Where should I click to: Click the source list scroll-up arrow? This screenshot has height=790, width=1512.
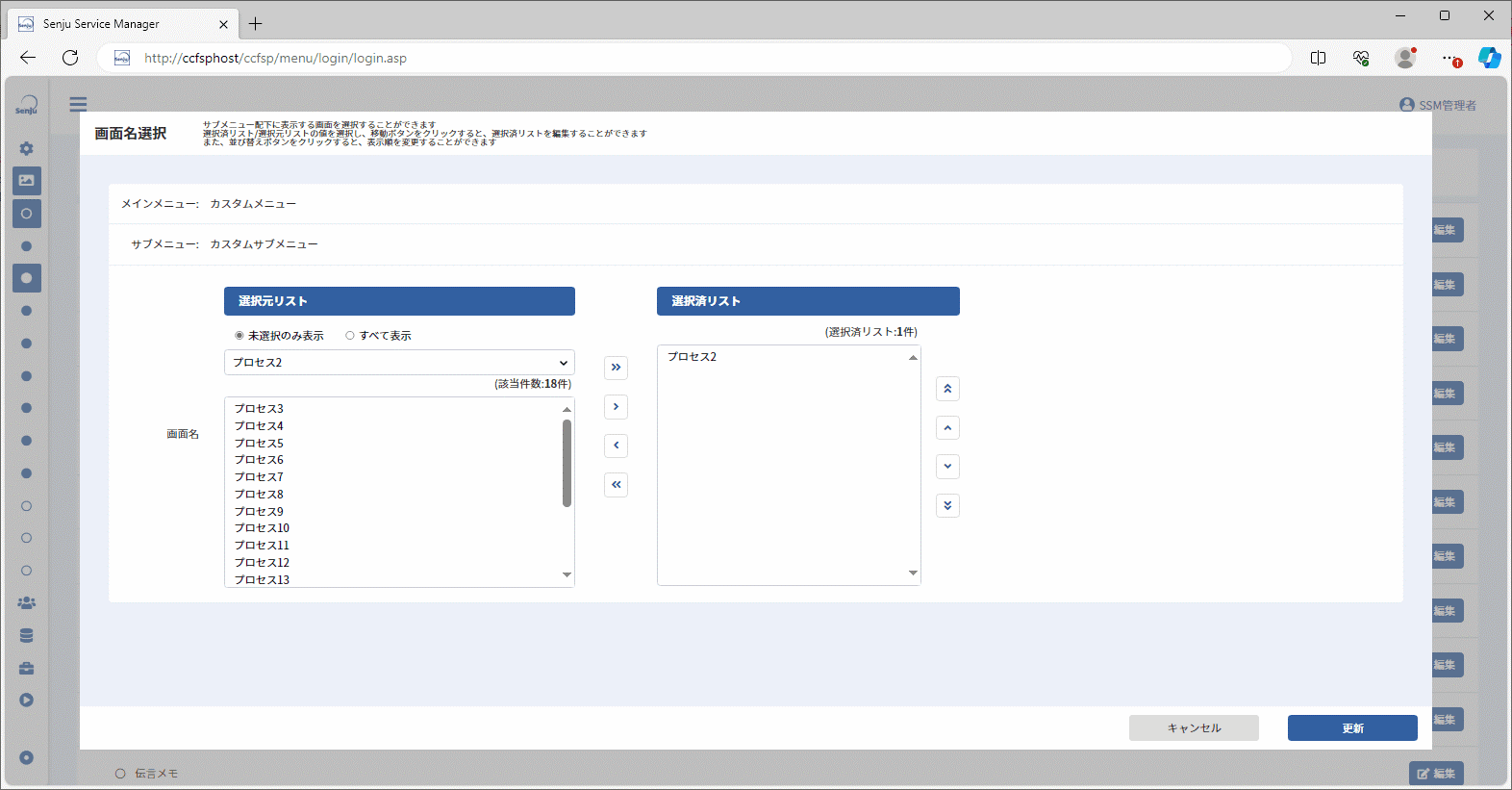(567, 410)
